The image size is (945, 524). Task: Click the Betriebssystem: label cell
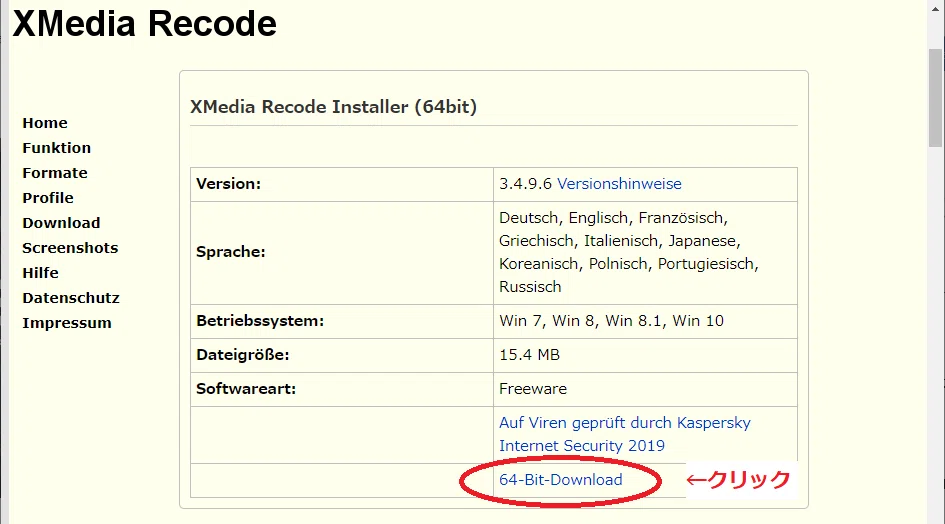click(342, 321)
